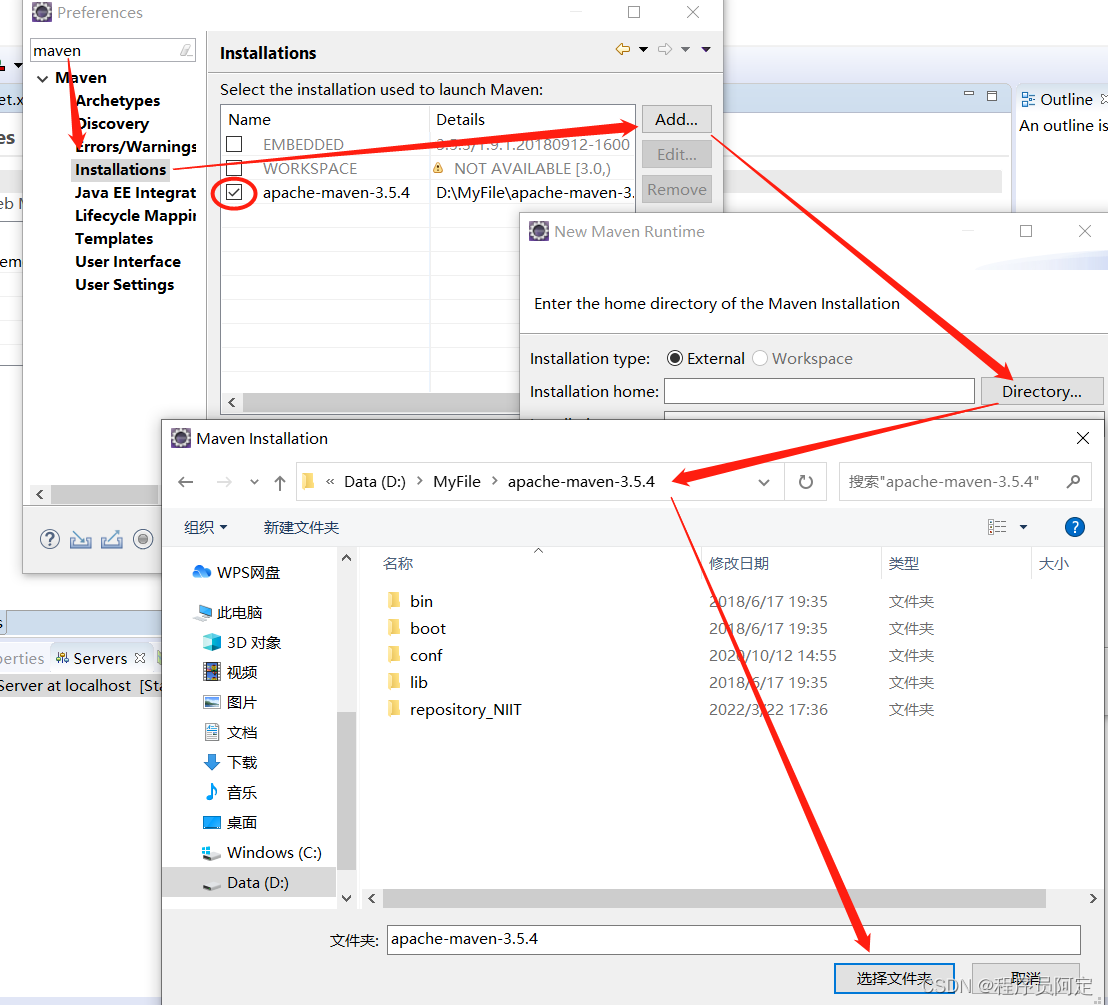Screen dimensions: 1108x1005
Task: Click 取消 to cancel folder selection
Action: pos(1025,978)
